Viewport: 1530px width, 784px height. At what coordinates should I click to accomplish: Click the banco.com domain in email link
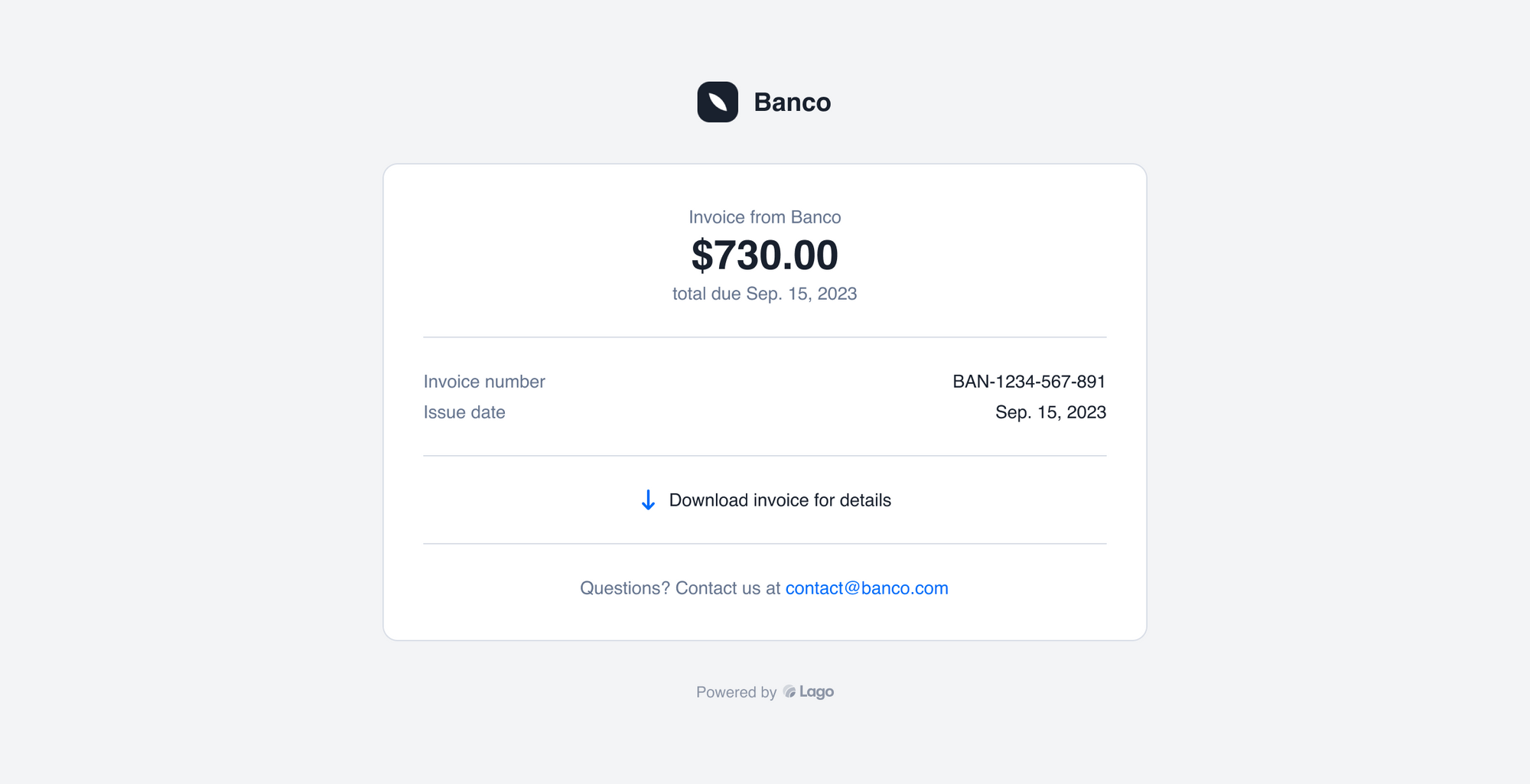(905, 588)
